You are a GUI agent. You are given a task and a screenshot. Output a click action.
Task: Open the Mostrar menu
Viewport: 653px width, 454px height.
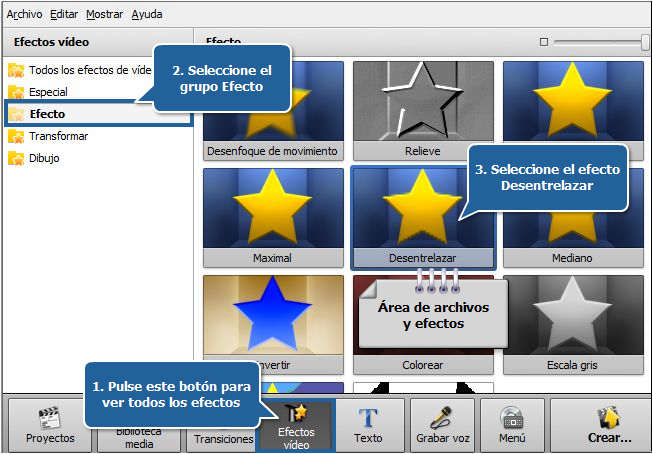click(x=105, y=14)
